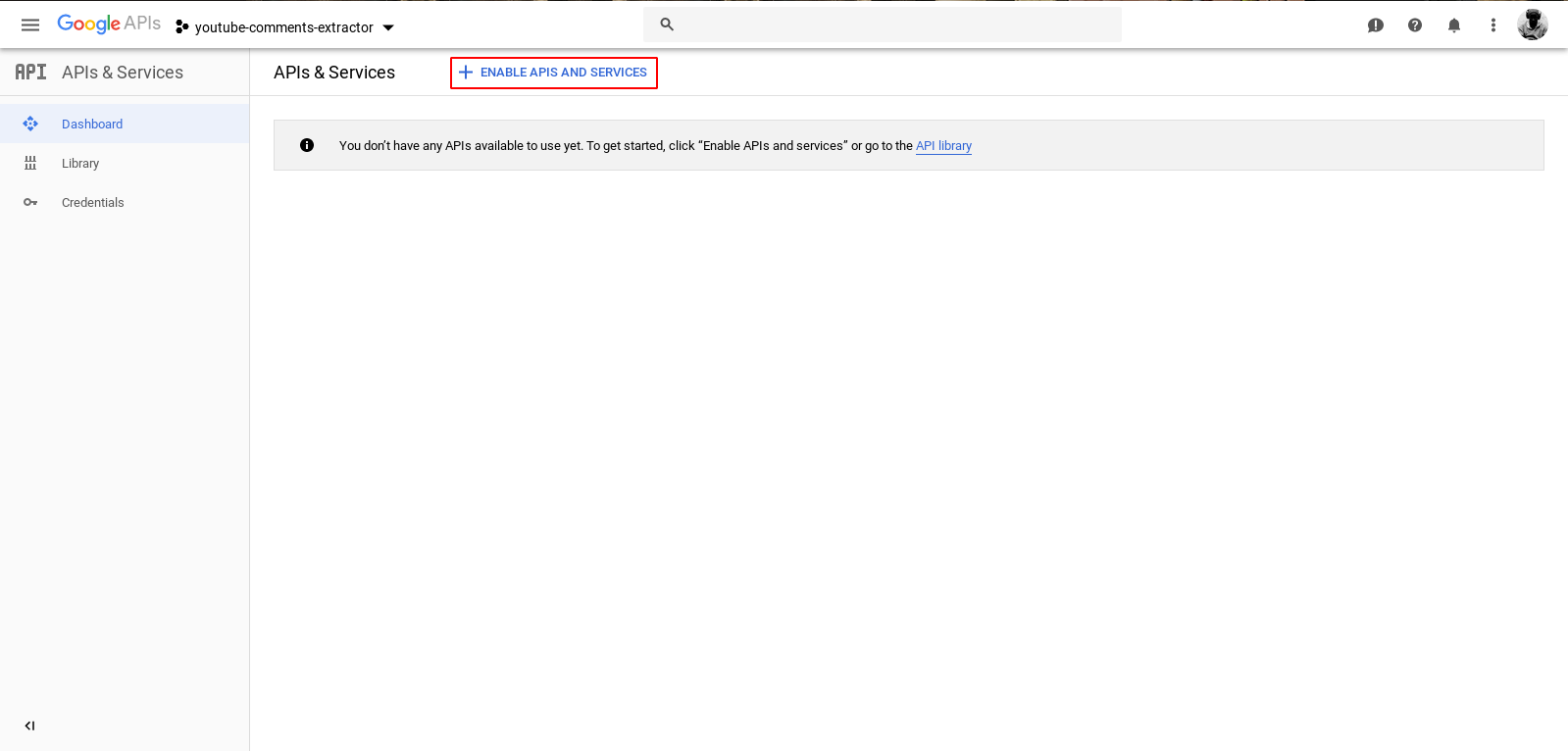
Task: Open Library from the sidebar
Action: point(80,164)
